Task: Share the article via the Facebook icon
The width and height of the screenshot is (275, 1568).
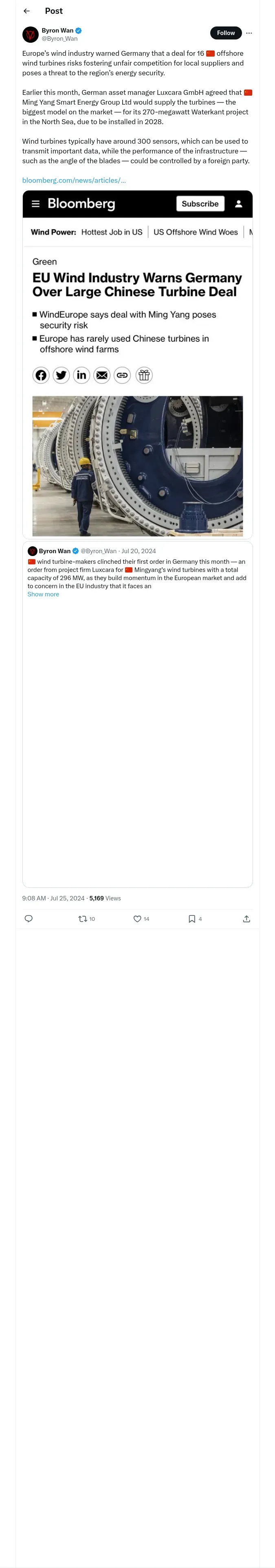Action: 41,375
